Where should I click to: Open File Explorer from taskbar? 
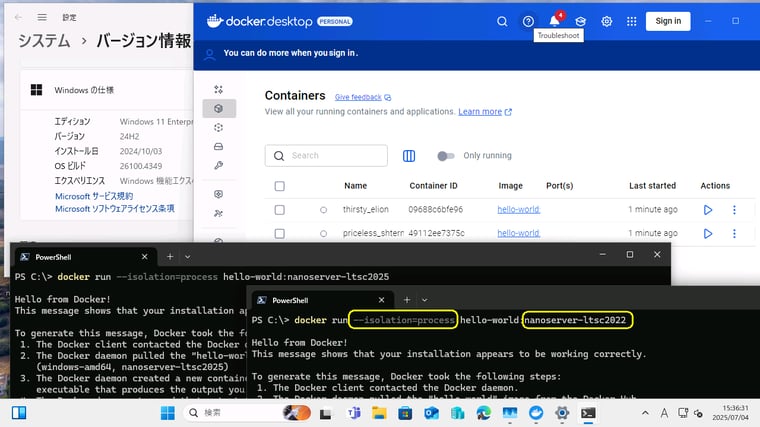(x=379, y=413)
